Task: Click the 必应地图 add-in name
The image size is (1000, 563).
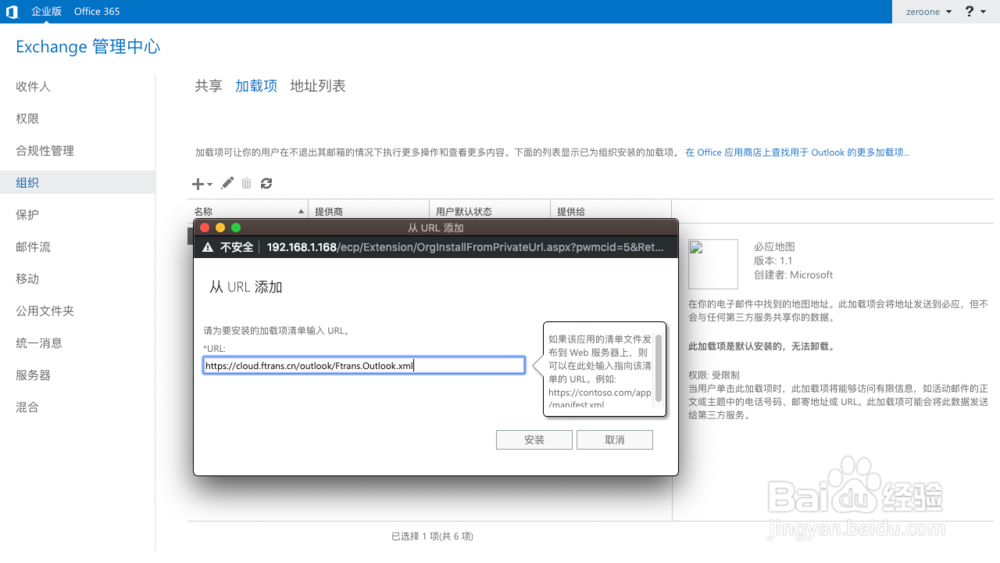Action: (x=774, y=247)
